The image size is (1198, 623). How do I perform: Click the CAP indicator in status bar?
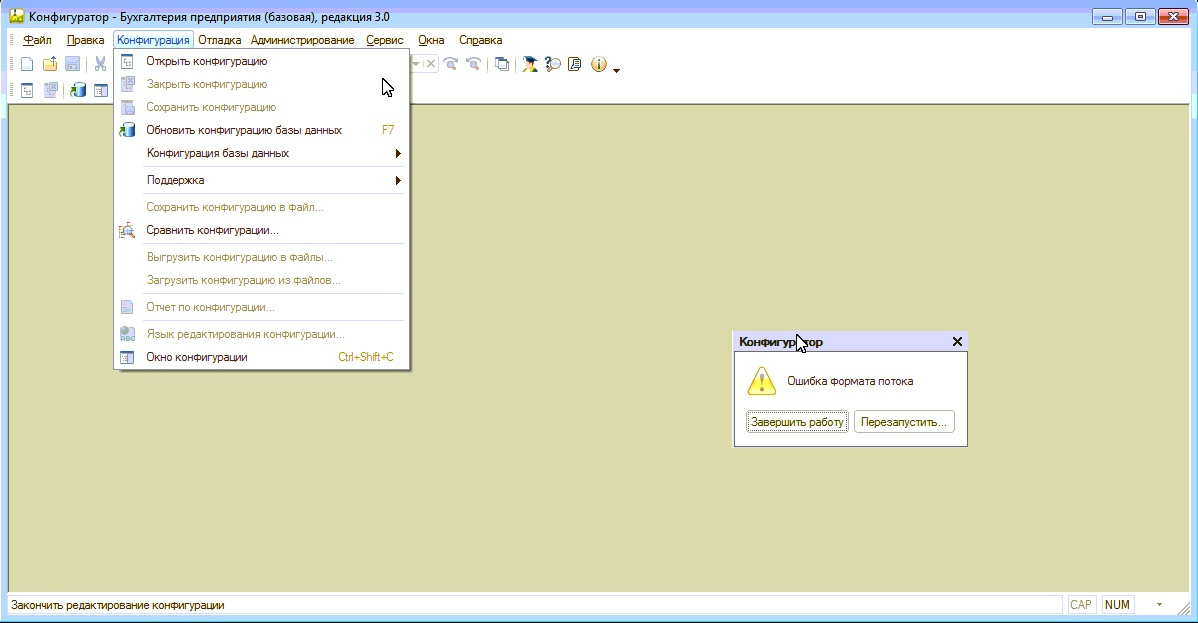click(x=1080, y=605)
